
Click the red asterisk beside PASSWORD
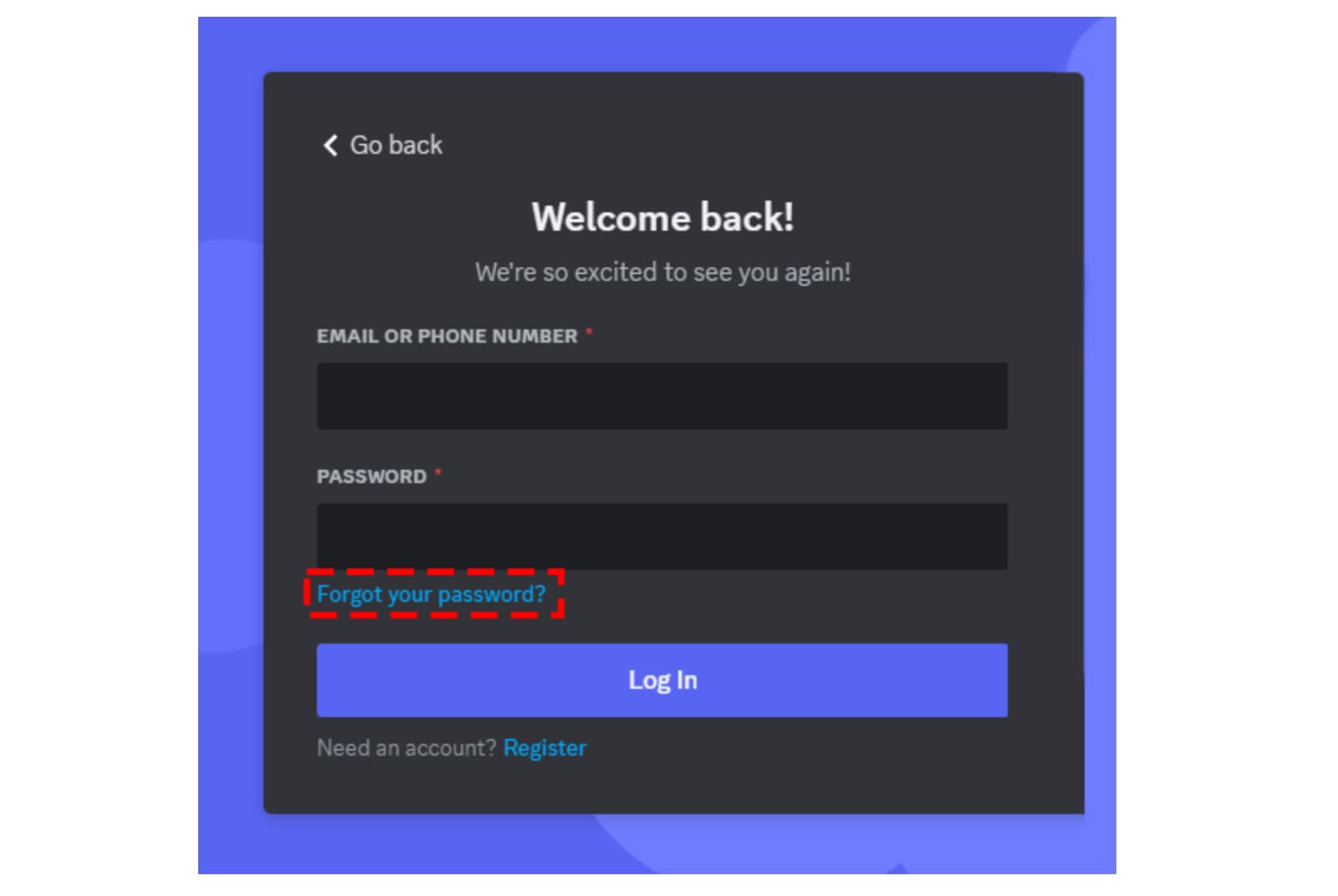coord(438,473)
